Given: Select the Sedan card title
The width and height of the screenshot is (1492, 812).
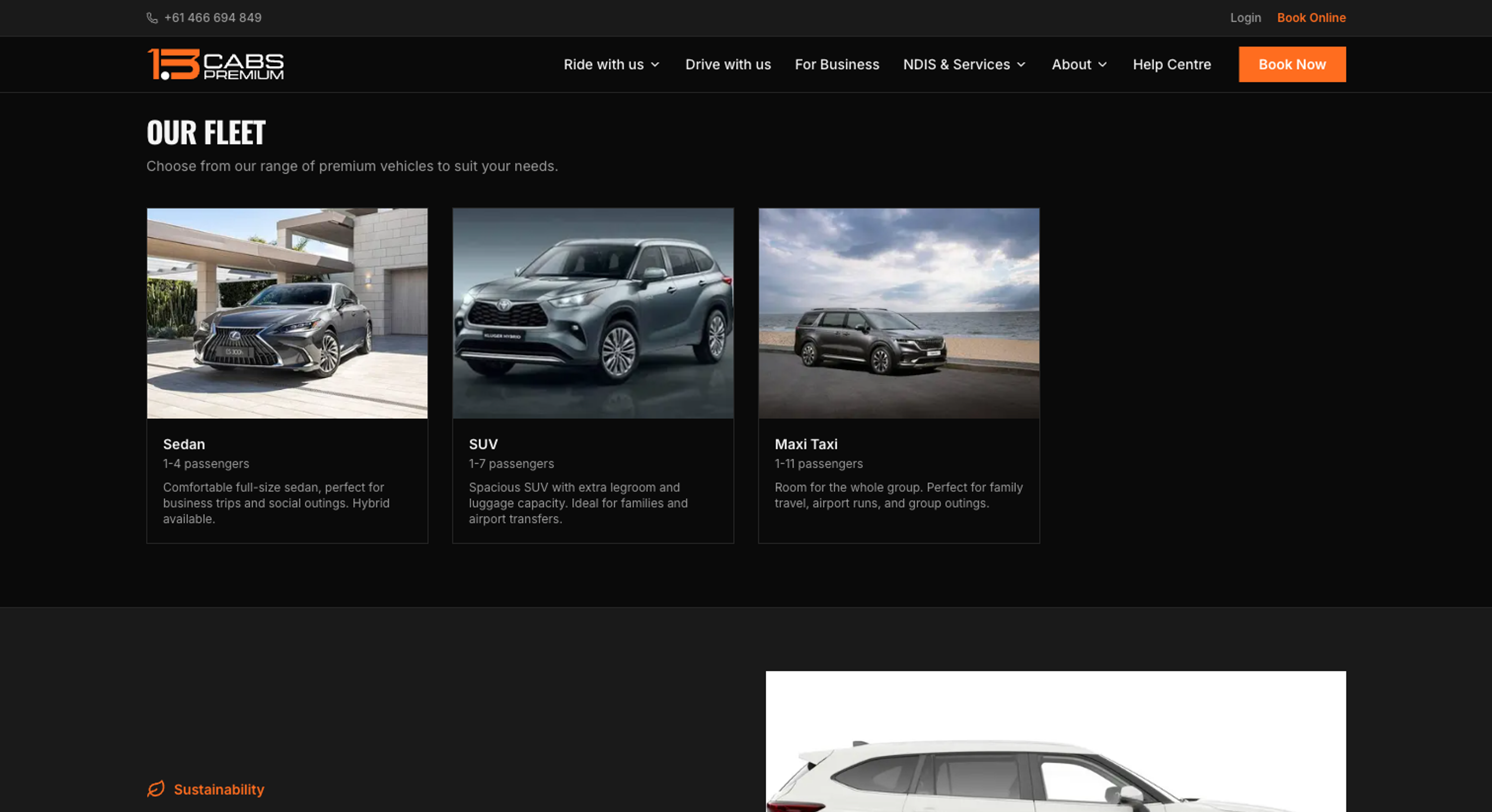Looking at the screenshot, I should (184, 444).
